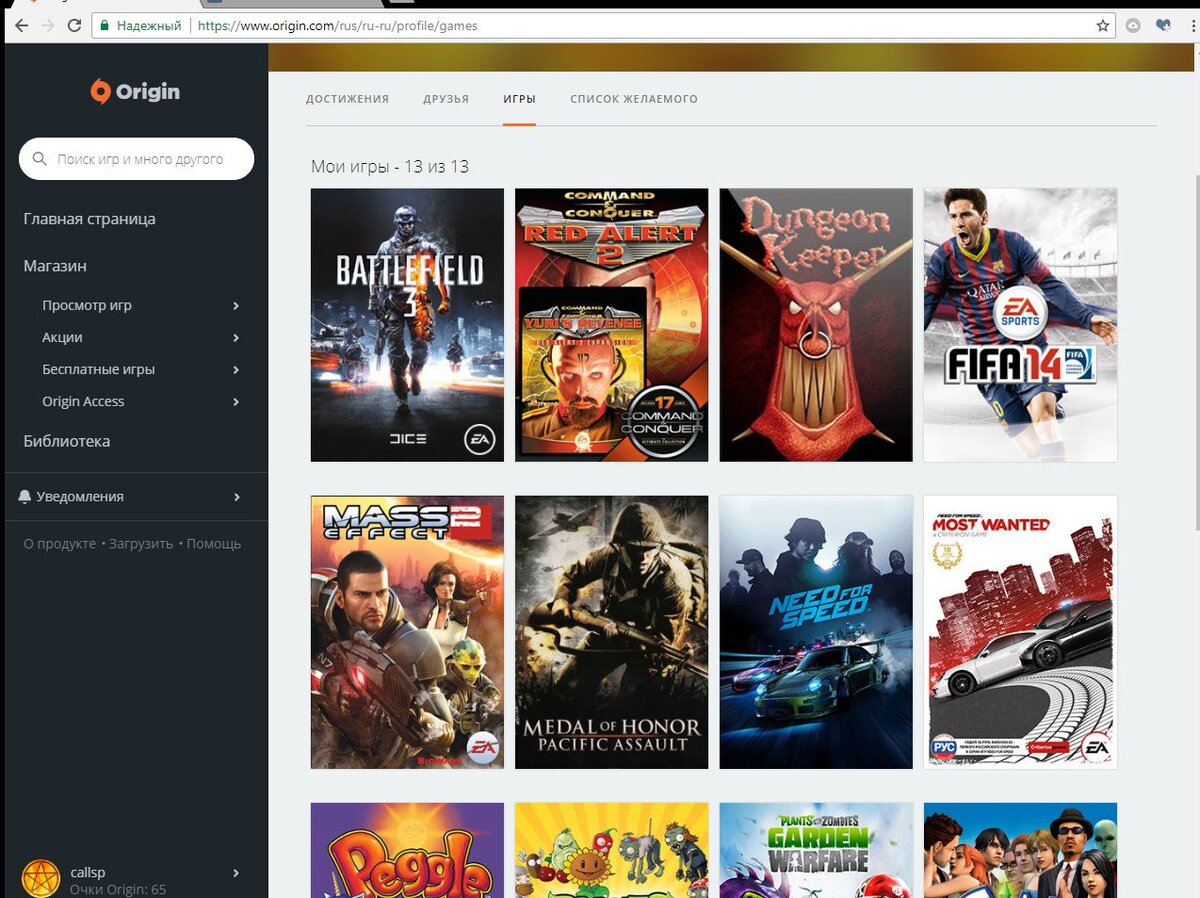Click the blue heart extension icon
This screenshot has width=1200, height=898.
coord(1163,26)
